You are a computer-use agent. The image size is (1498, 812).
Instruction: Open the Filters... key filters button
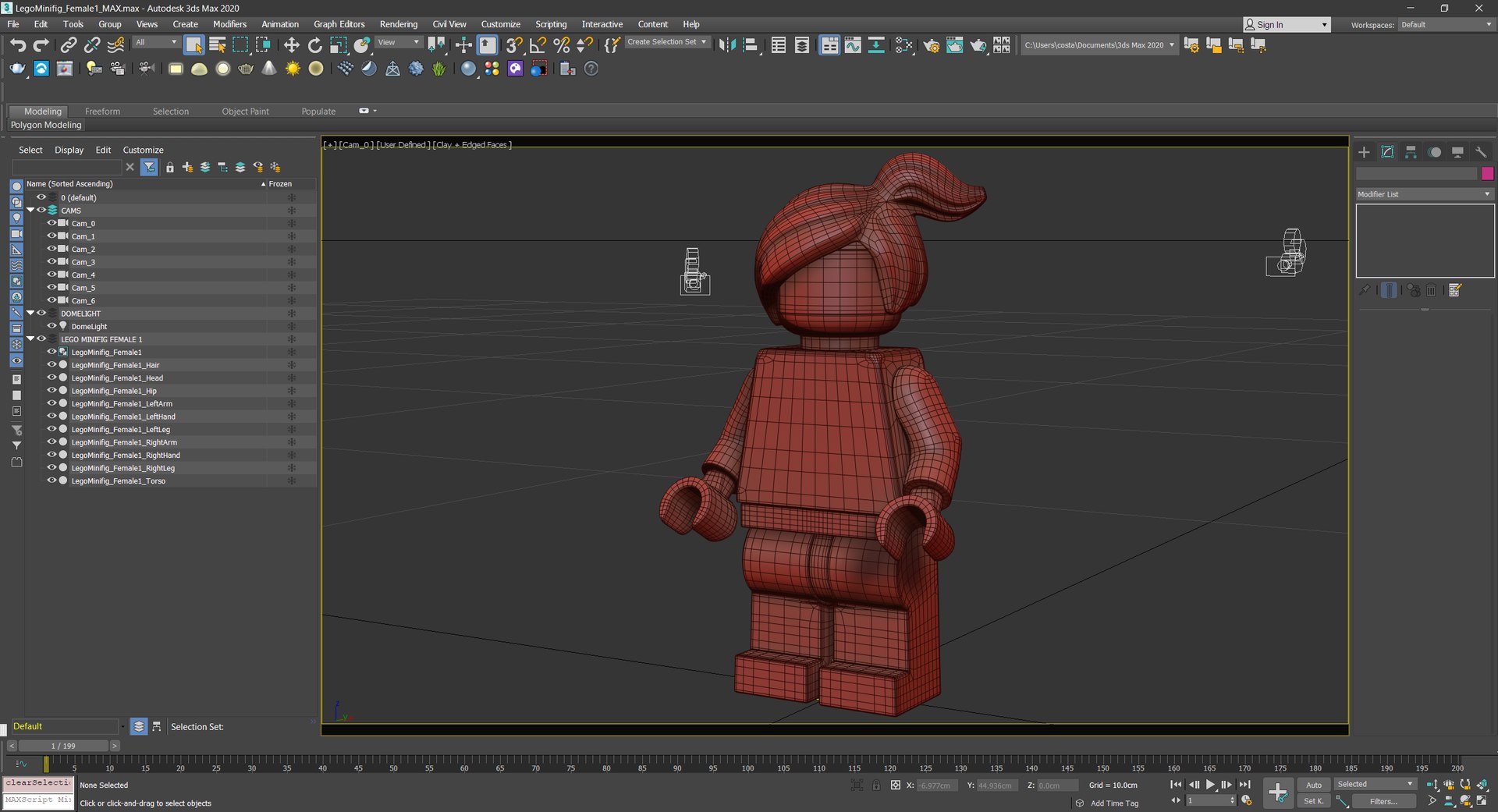click(1383, 801)
